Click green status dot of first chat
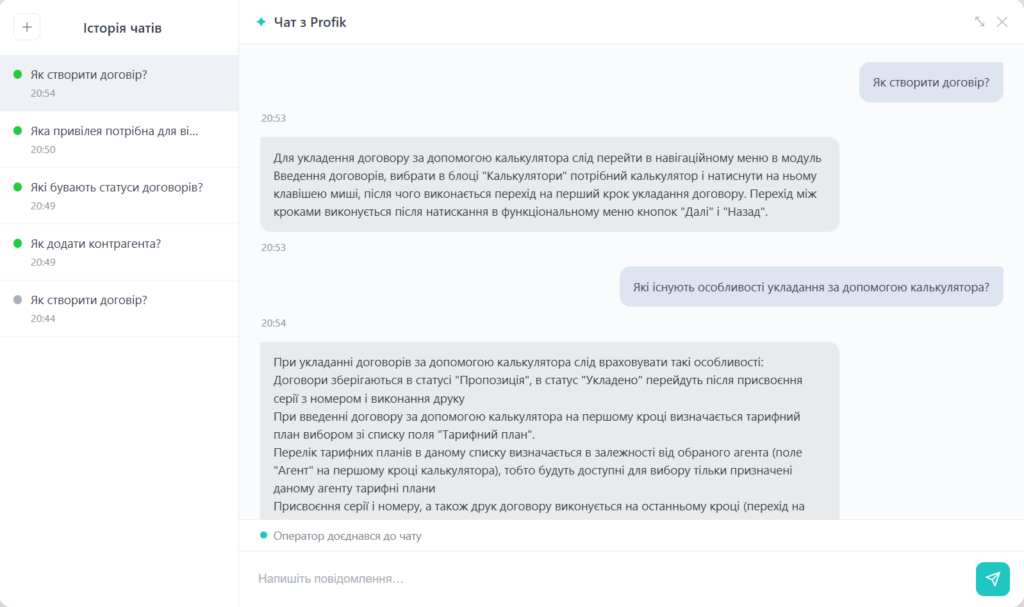 (x=18, y=74)
